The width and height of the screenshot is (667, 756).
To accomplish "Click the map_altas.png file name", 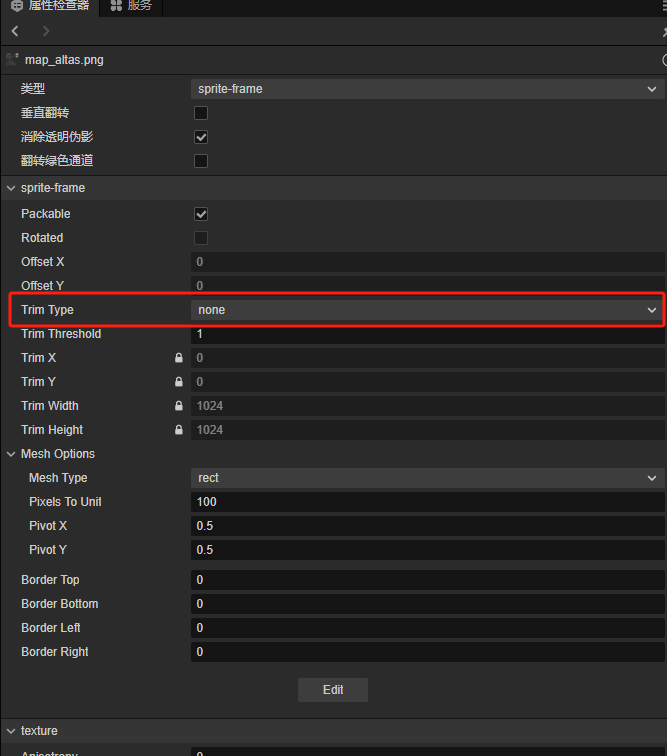I will 64,60.
